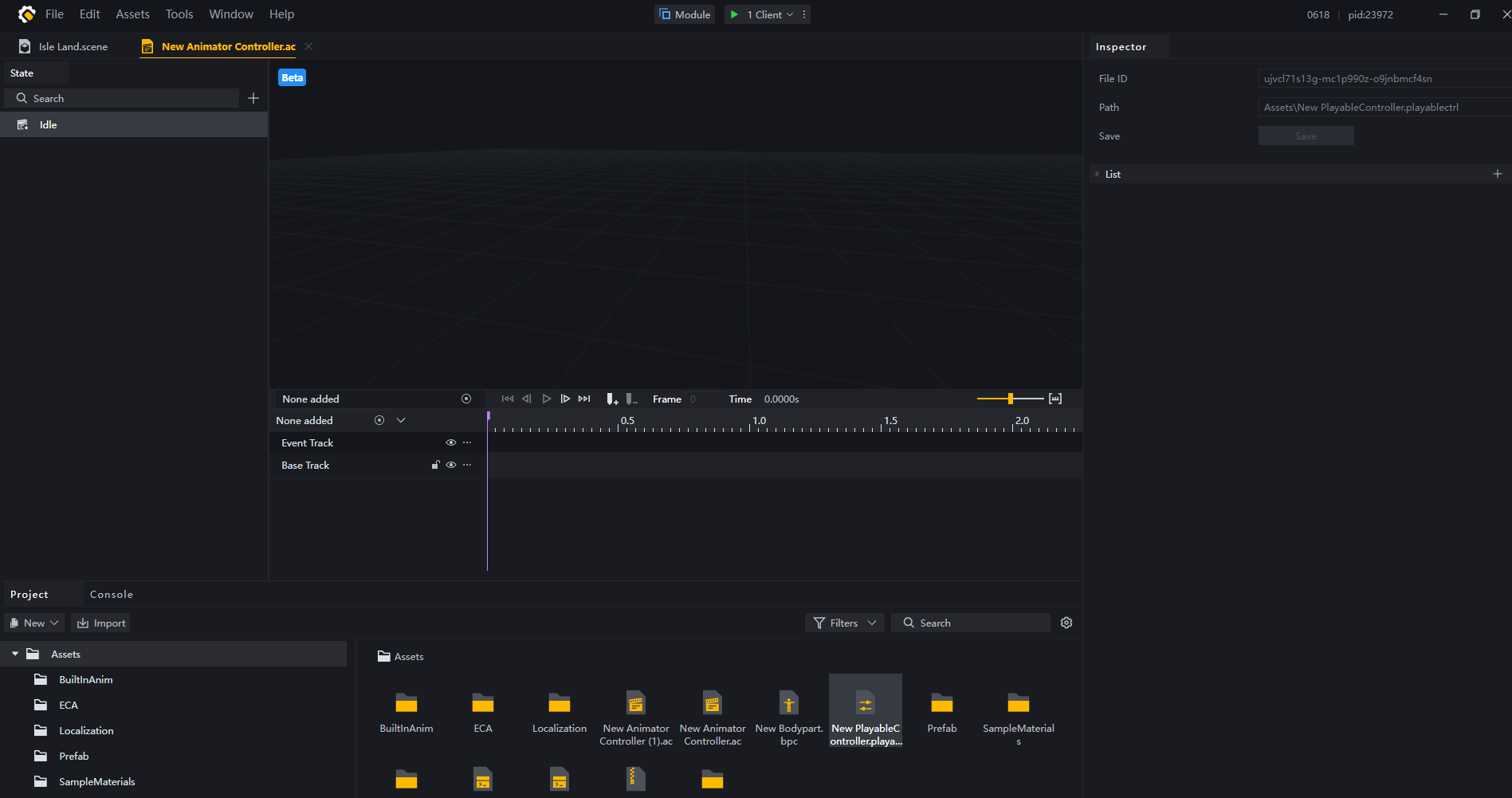Select the Localization folder thumbnail
Viewport: 1512px width, 798px height.
click(560, 711)
